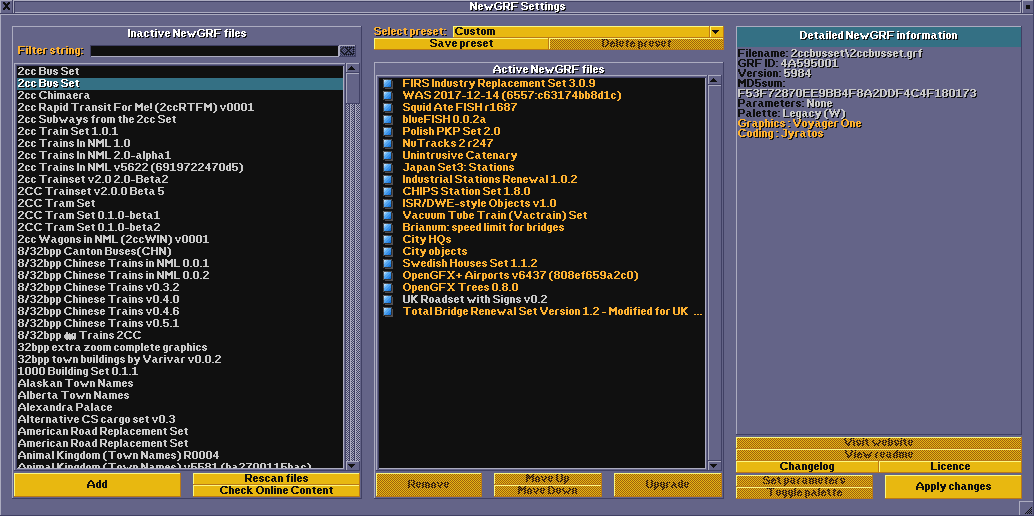The image size is (1034, 516).
Task: Select 8/32bpp Canton Buses(CHN)
Action: coord(179,251)
